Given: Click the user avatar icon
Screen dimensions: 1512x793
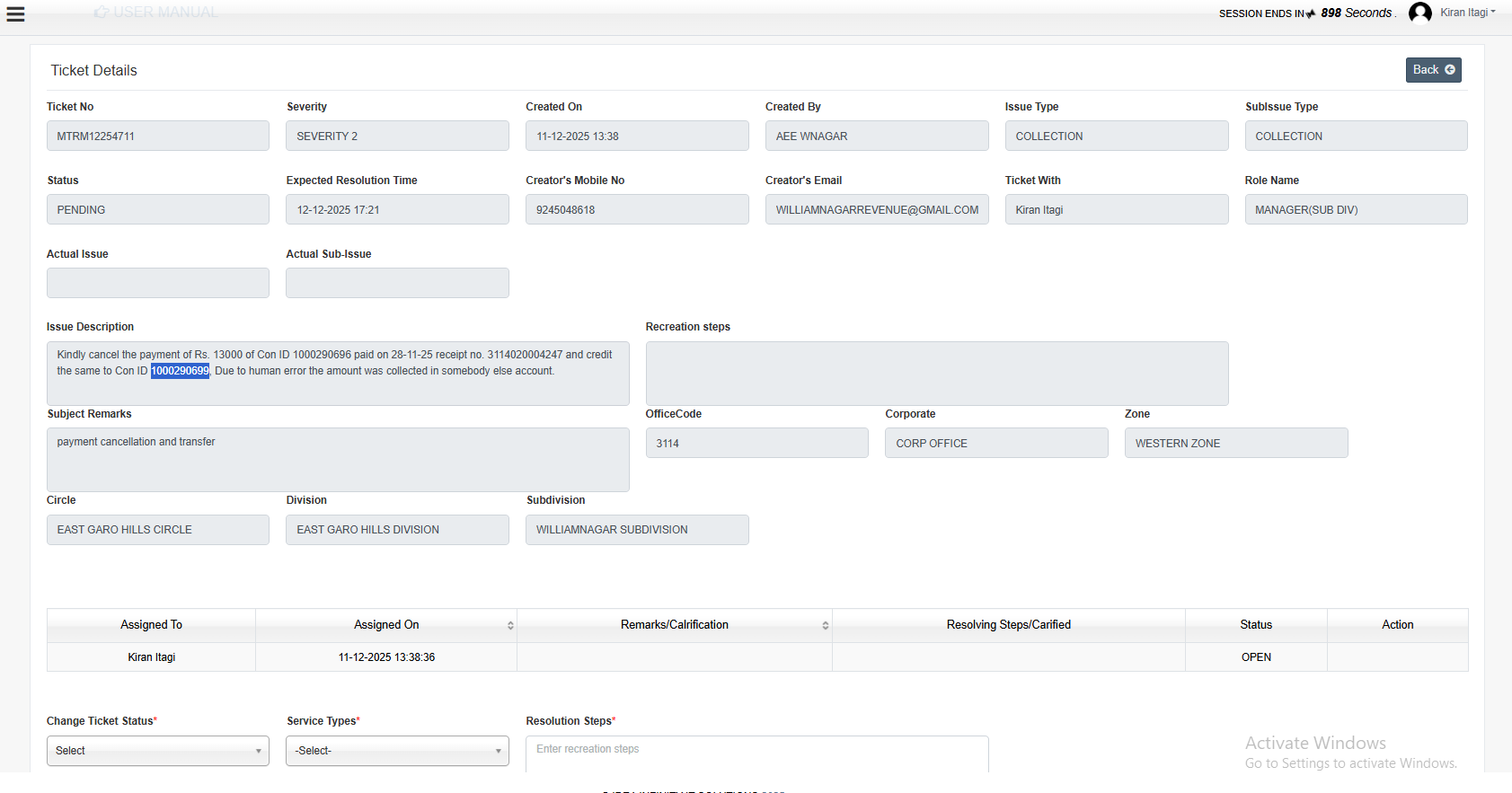Looking at the screenshot, I should pos(1420,13).
